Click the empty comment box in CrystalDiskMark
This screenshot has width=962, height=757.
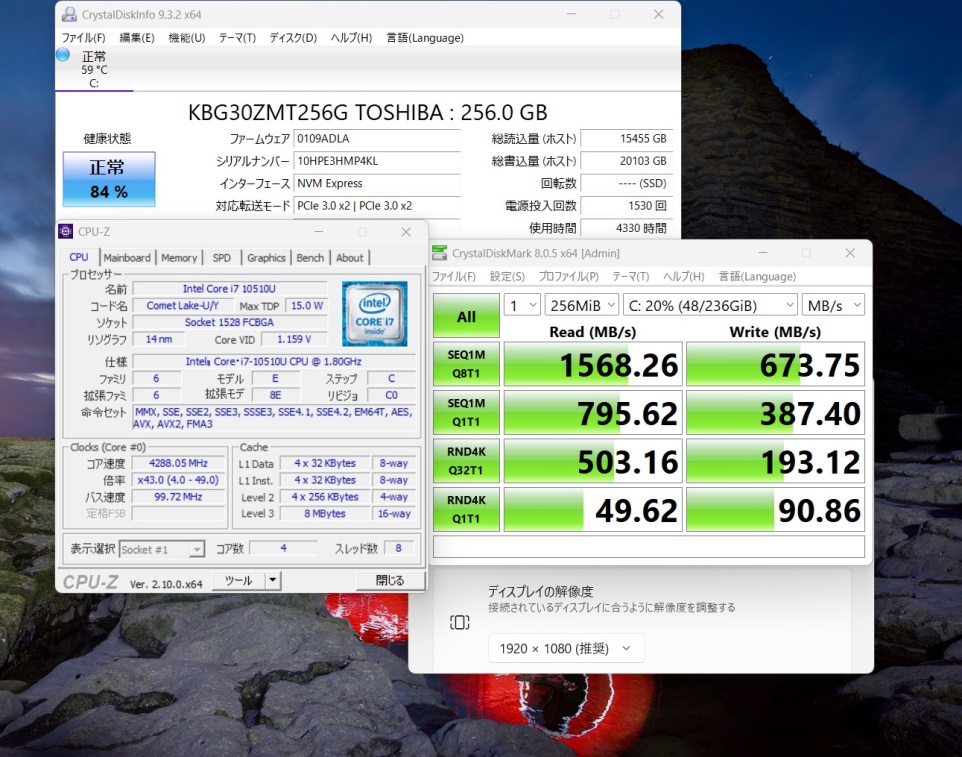pos(648,547)
